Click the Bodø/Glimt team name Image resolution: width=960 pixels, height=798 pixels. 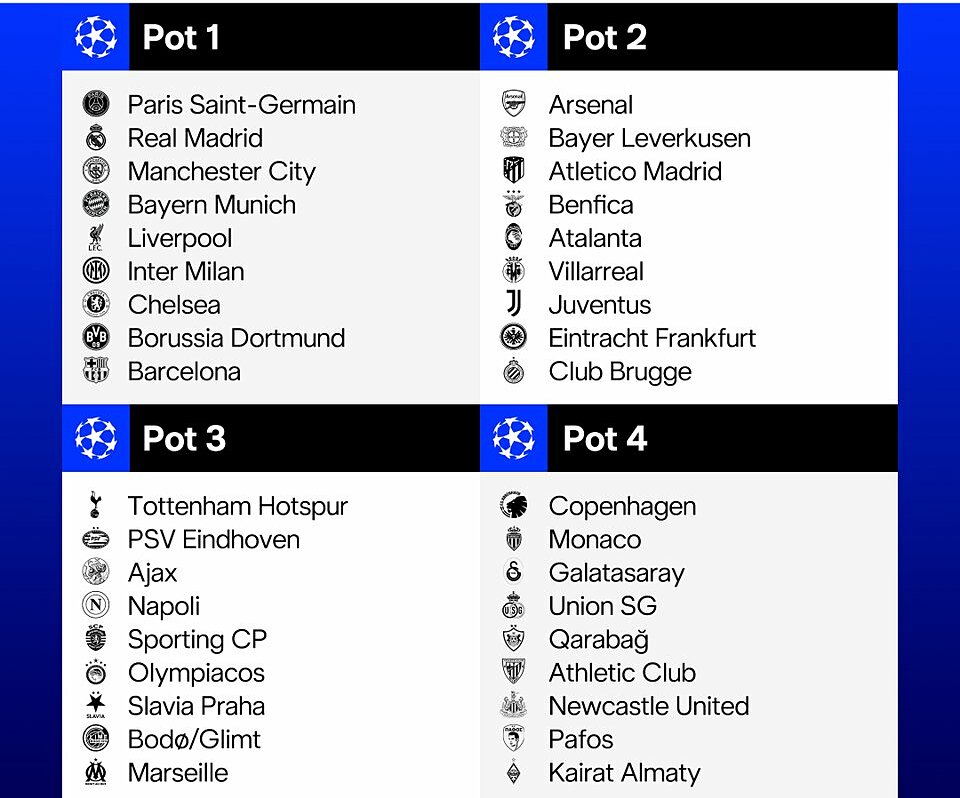pos(194,739)
